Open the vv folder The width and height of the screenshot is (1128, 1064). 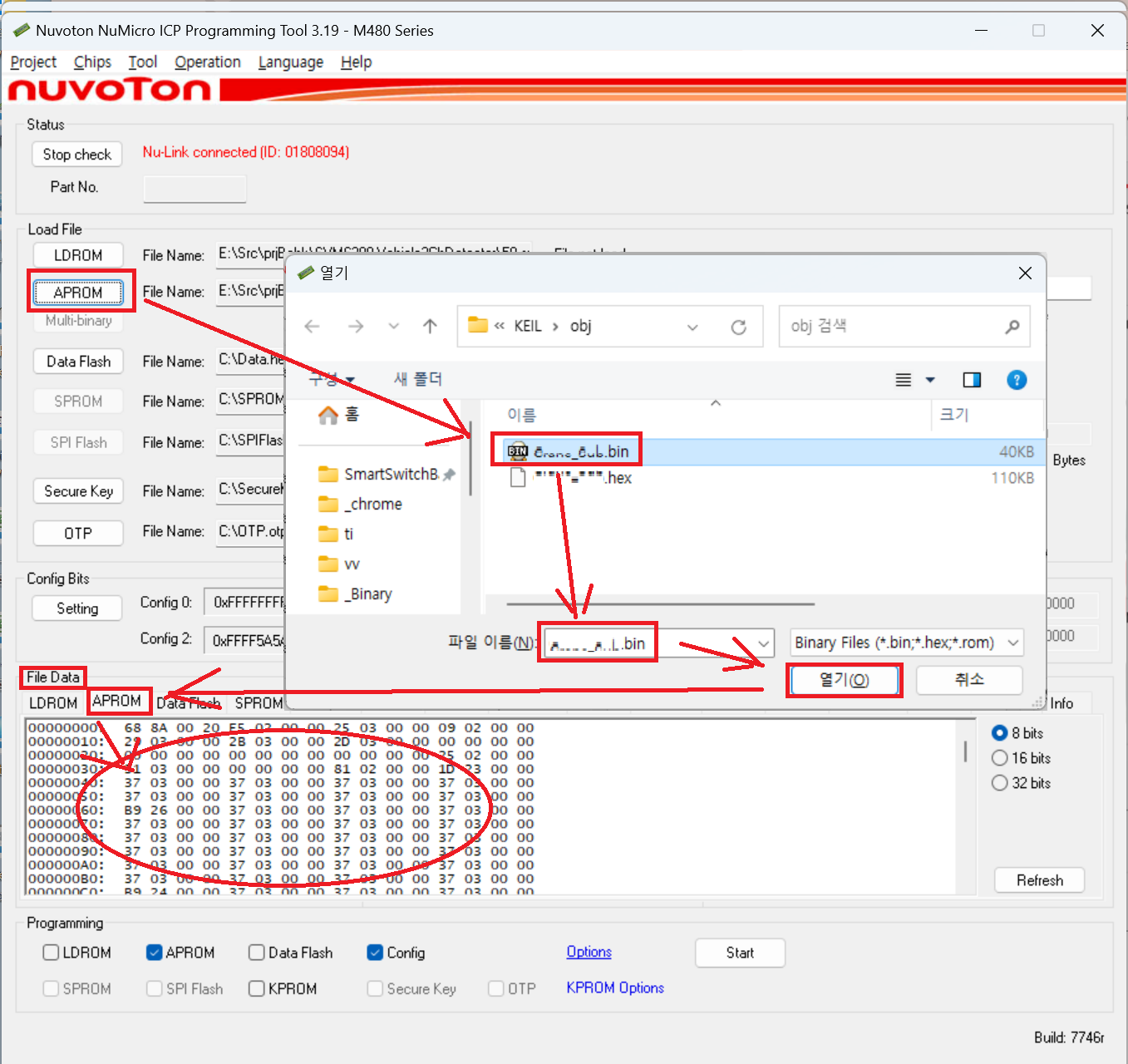tap(339, 564)
